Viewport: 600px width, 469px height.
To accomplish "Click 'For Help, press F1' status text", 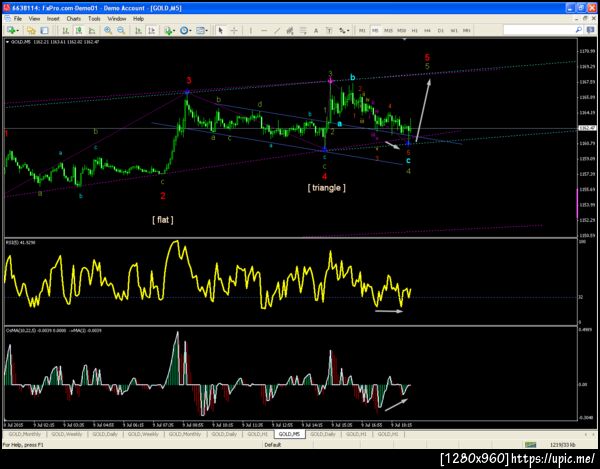I will pos(23,445).
